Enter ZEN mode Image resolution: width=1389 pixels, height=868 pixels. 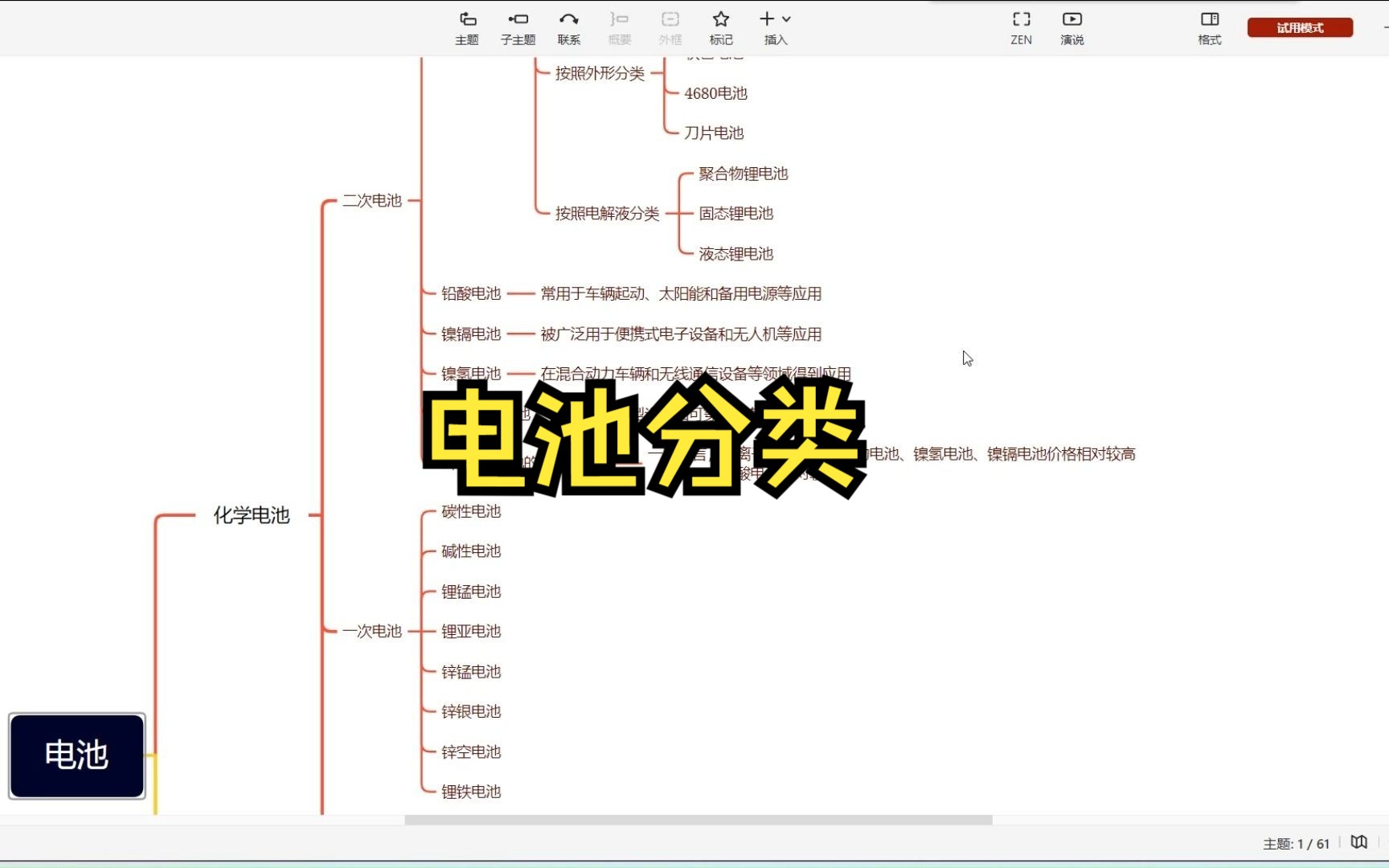coord(1021,27)
